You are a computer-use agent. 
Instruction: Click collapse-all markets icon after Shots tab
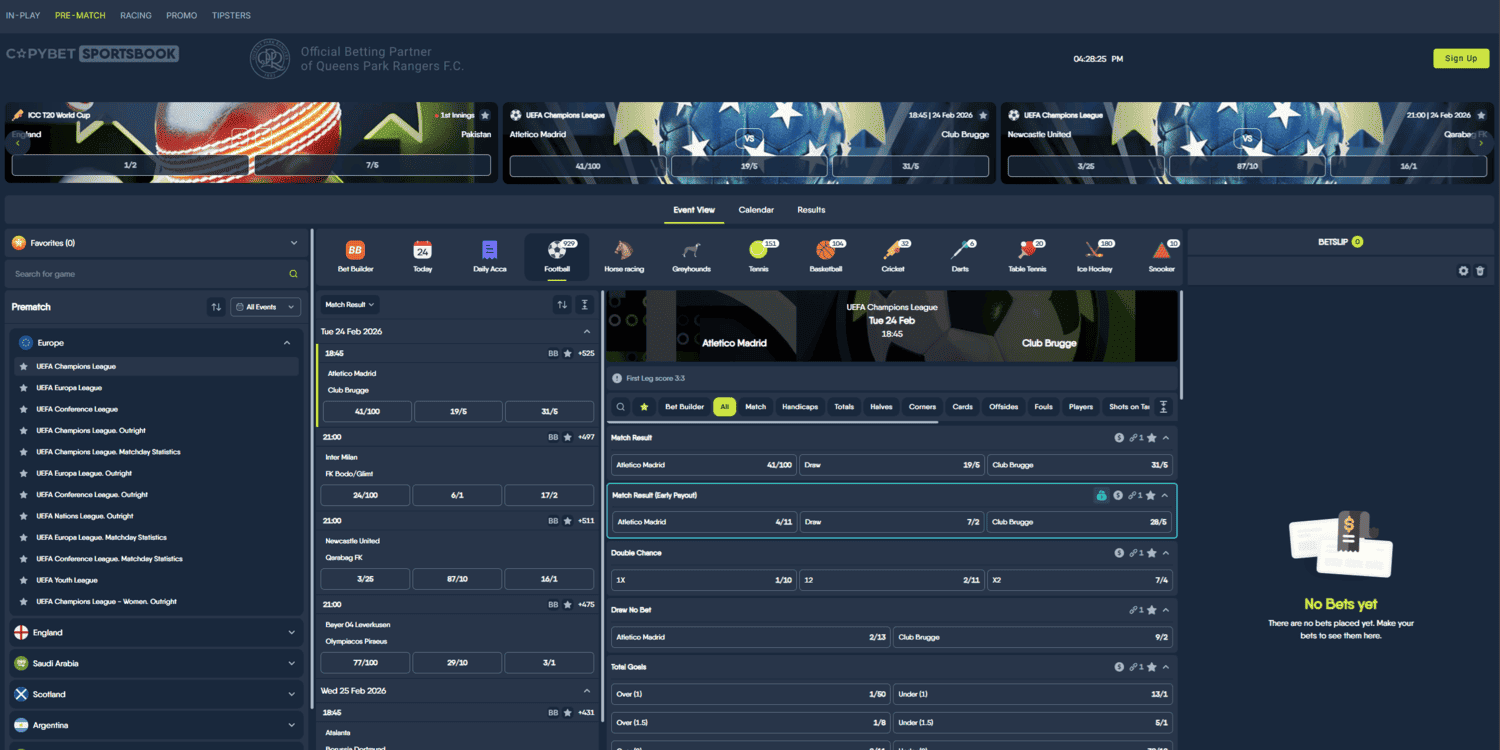tap(1163, 407)
